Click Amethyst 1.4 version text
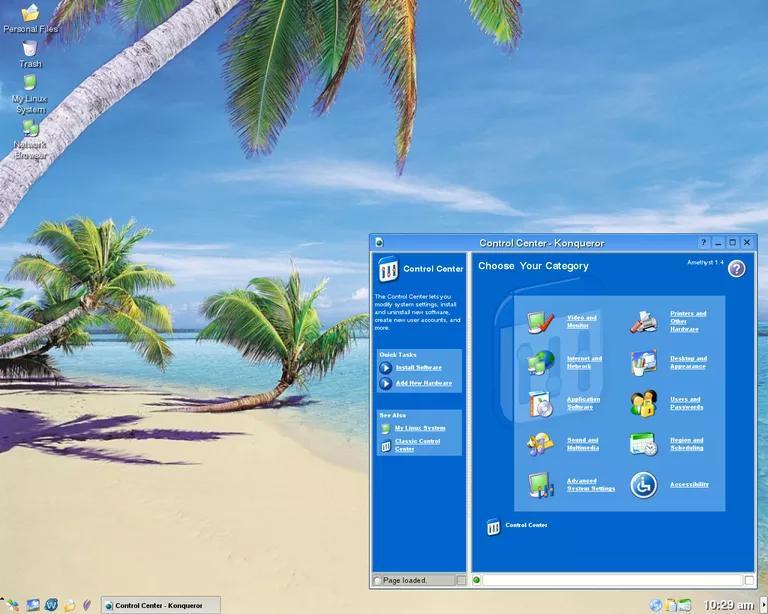768x614 pixels. [705, 262]
